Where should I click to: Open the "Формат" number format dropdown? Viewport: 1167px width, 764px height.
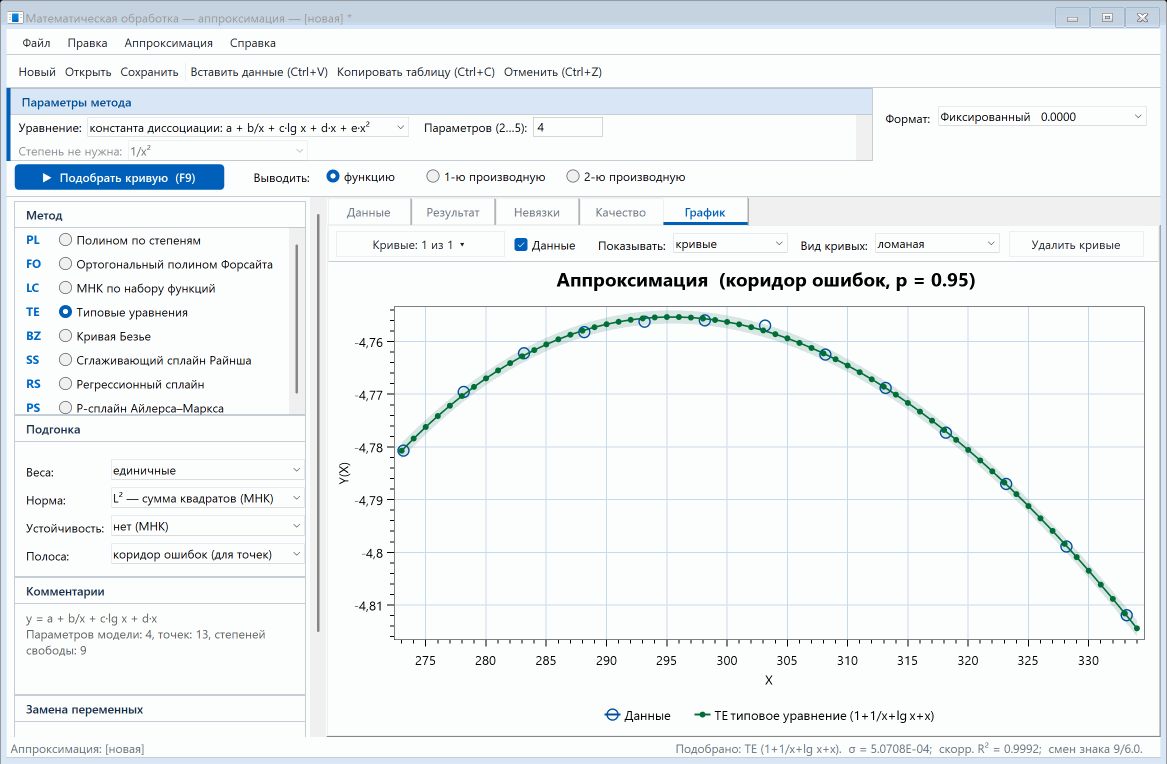click(1041, 117)
